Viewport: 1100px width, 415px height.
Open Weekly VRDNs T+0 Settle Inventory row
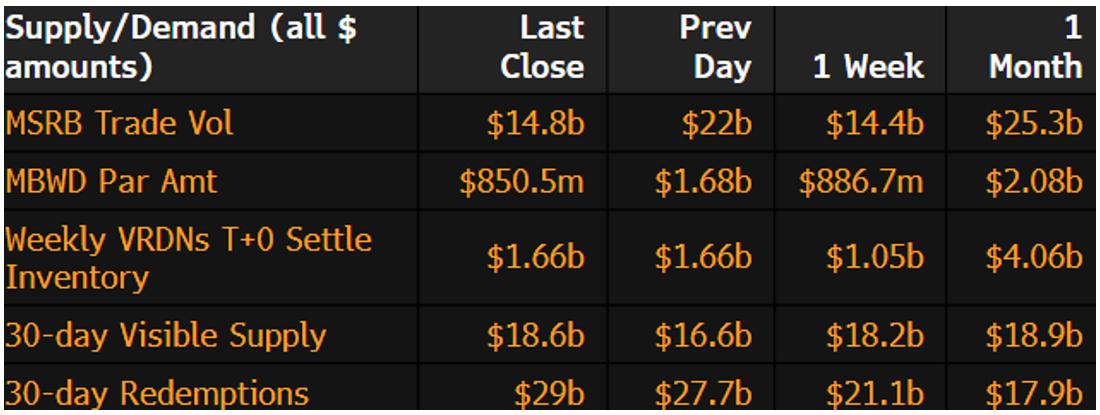[189, 258]
